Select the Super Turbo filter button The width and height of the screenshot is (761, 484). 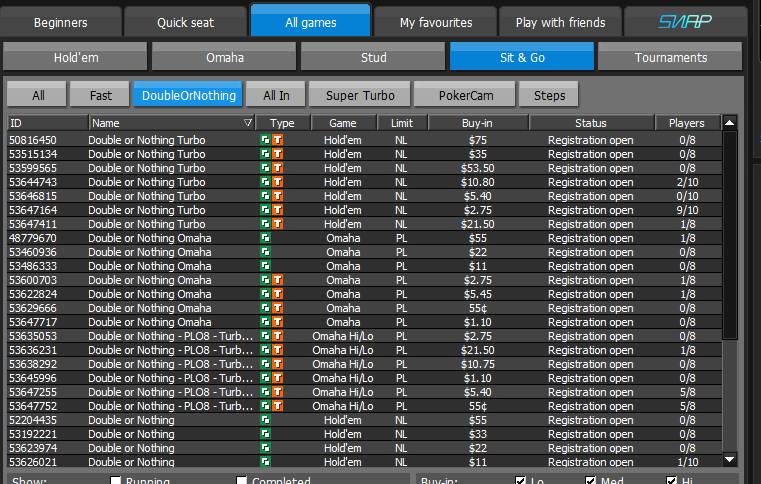coord(359,95)
